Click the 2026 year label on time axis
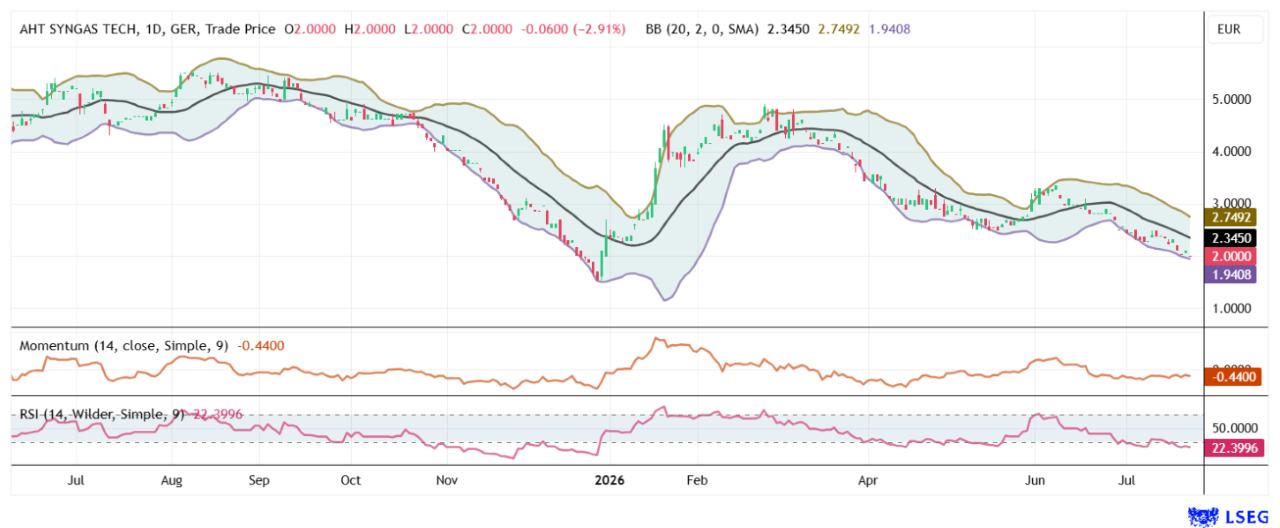Image resolution: width=1280 pixels, height=528 pixels. click(609, 481)
